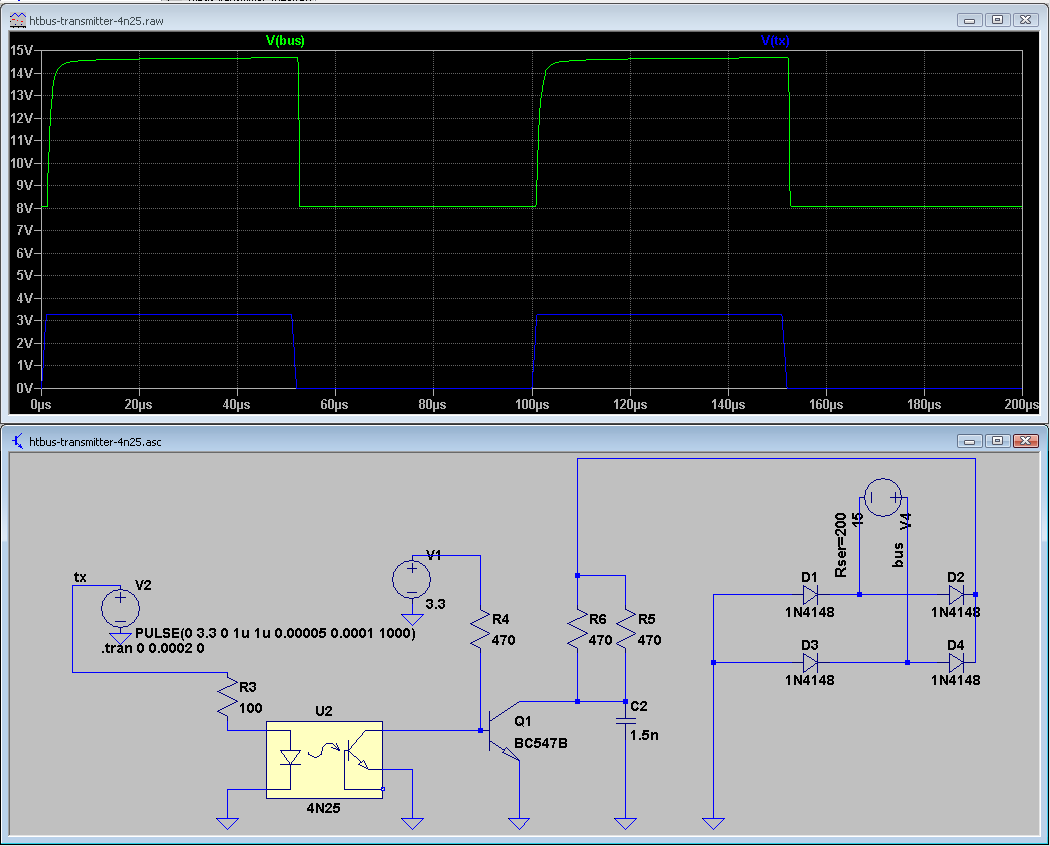Viewport: 1050px width, 846px height.
Task: Restore down the schematic window
Action: coord(997,440)
